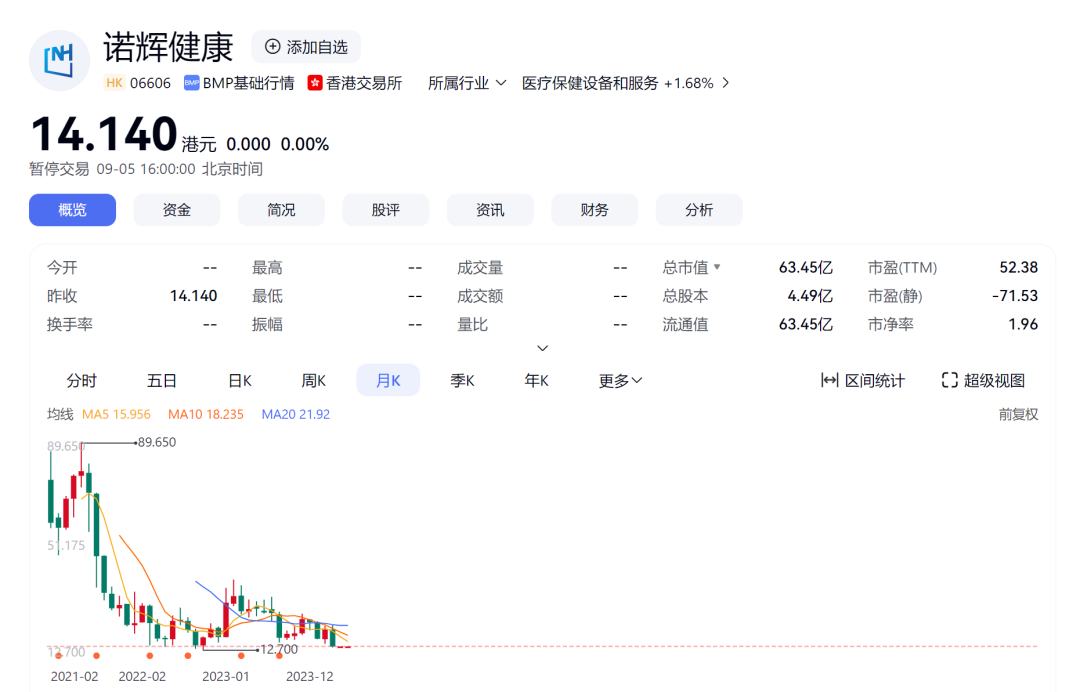
Task: Switch chart to 年K
Action: [x=537, y=381]
